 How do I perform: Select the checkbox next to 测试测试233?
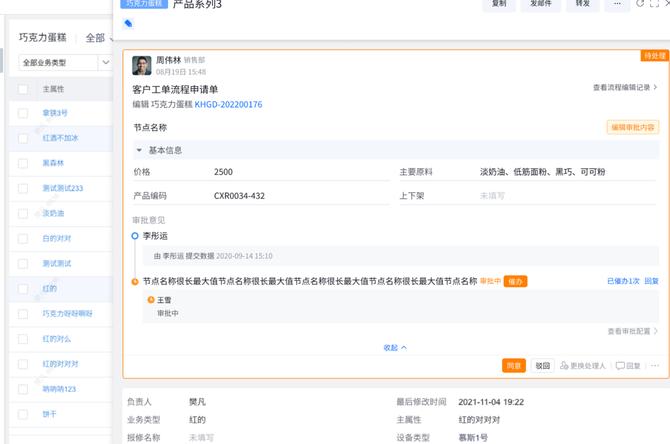tap(23, 188)
